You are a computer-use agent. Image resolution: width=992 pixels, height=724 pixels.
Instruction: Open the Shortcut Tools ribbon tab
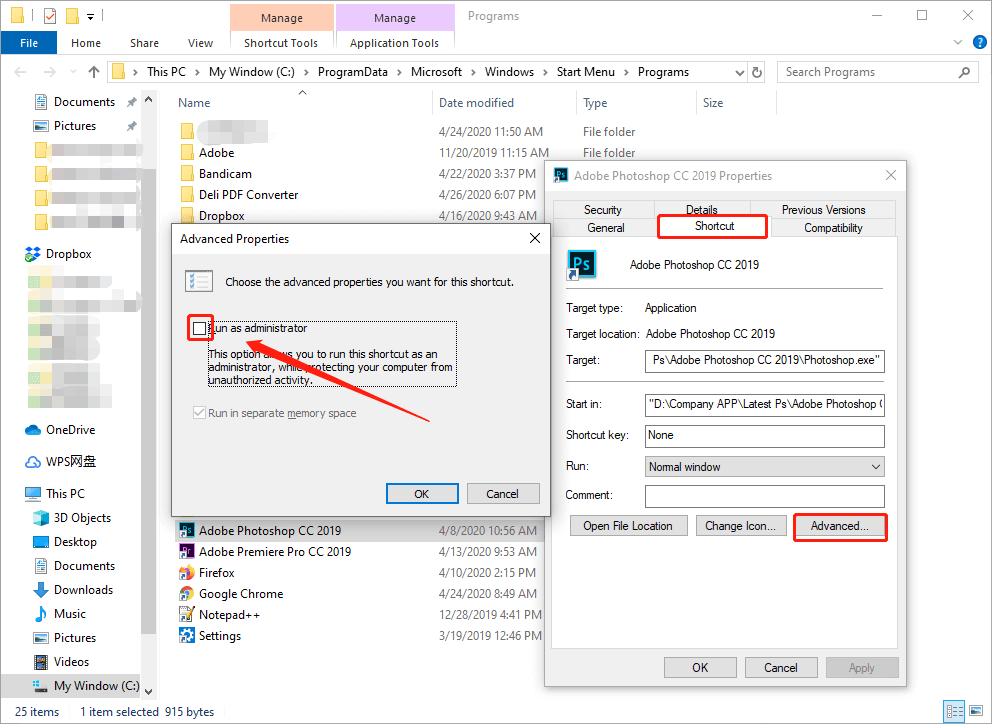[281, 43]
